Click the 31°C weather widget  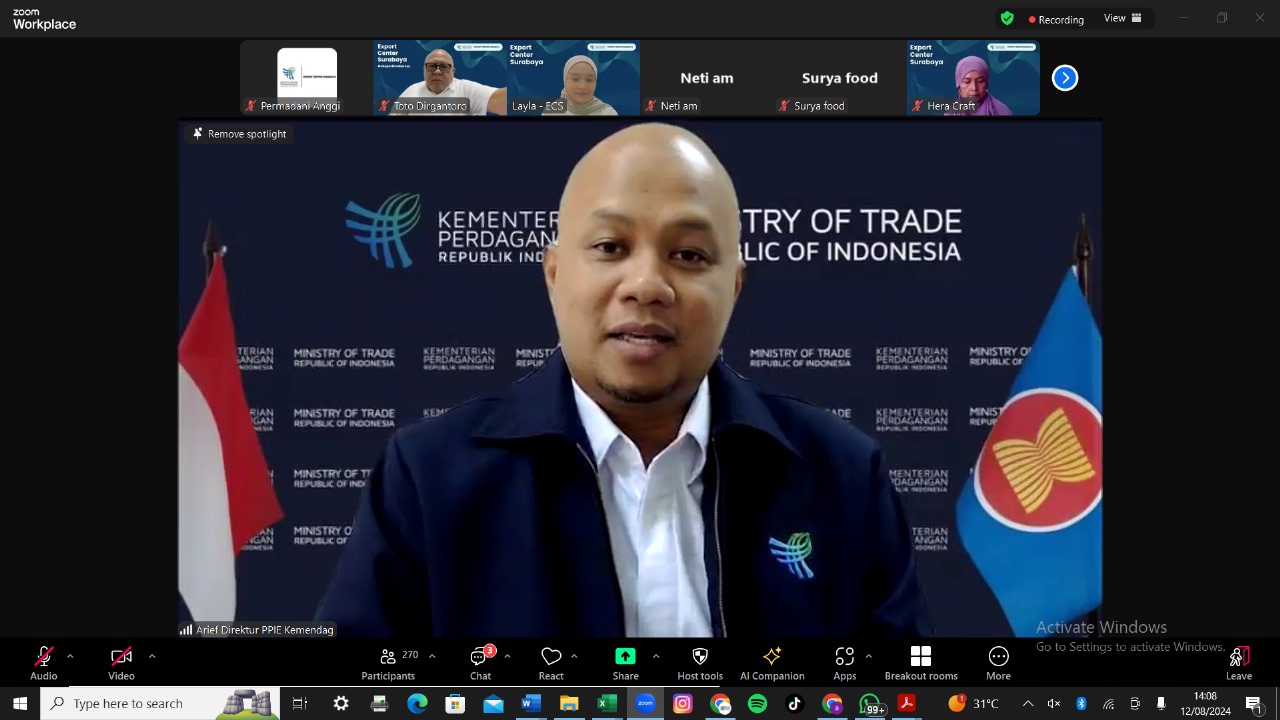click(974, 704)
